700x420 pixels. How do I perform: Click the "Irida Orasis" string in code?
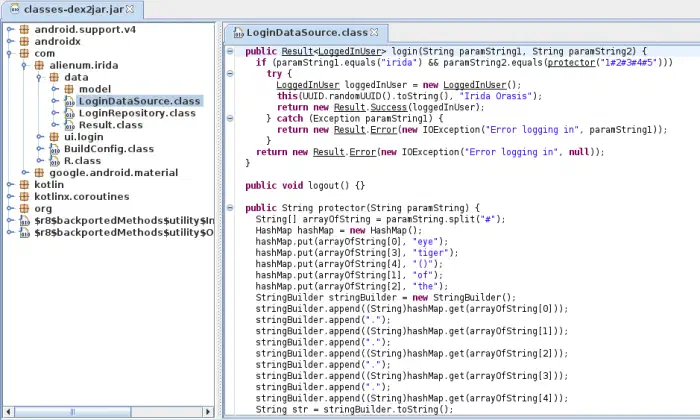pos(496,96)
